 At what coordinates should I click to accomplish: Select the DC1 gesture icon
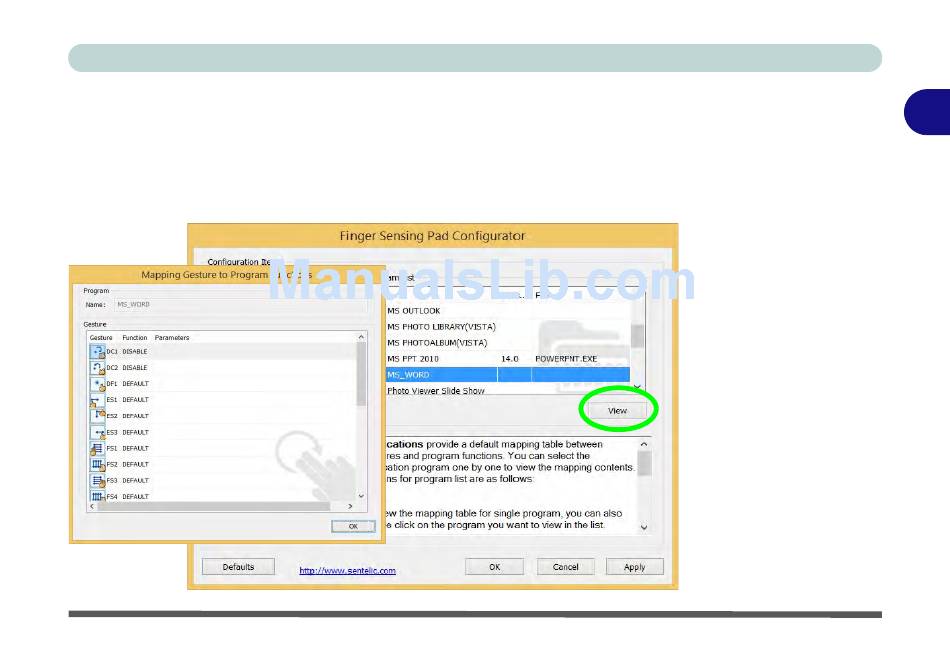pyautogui.click(x=97, y=352)
